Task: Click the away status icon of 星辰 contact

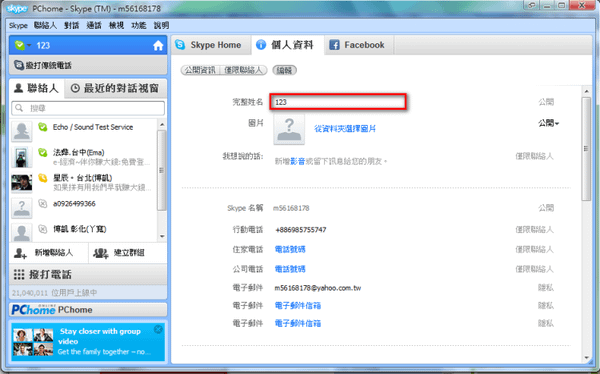Action: 42,178
